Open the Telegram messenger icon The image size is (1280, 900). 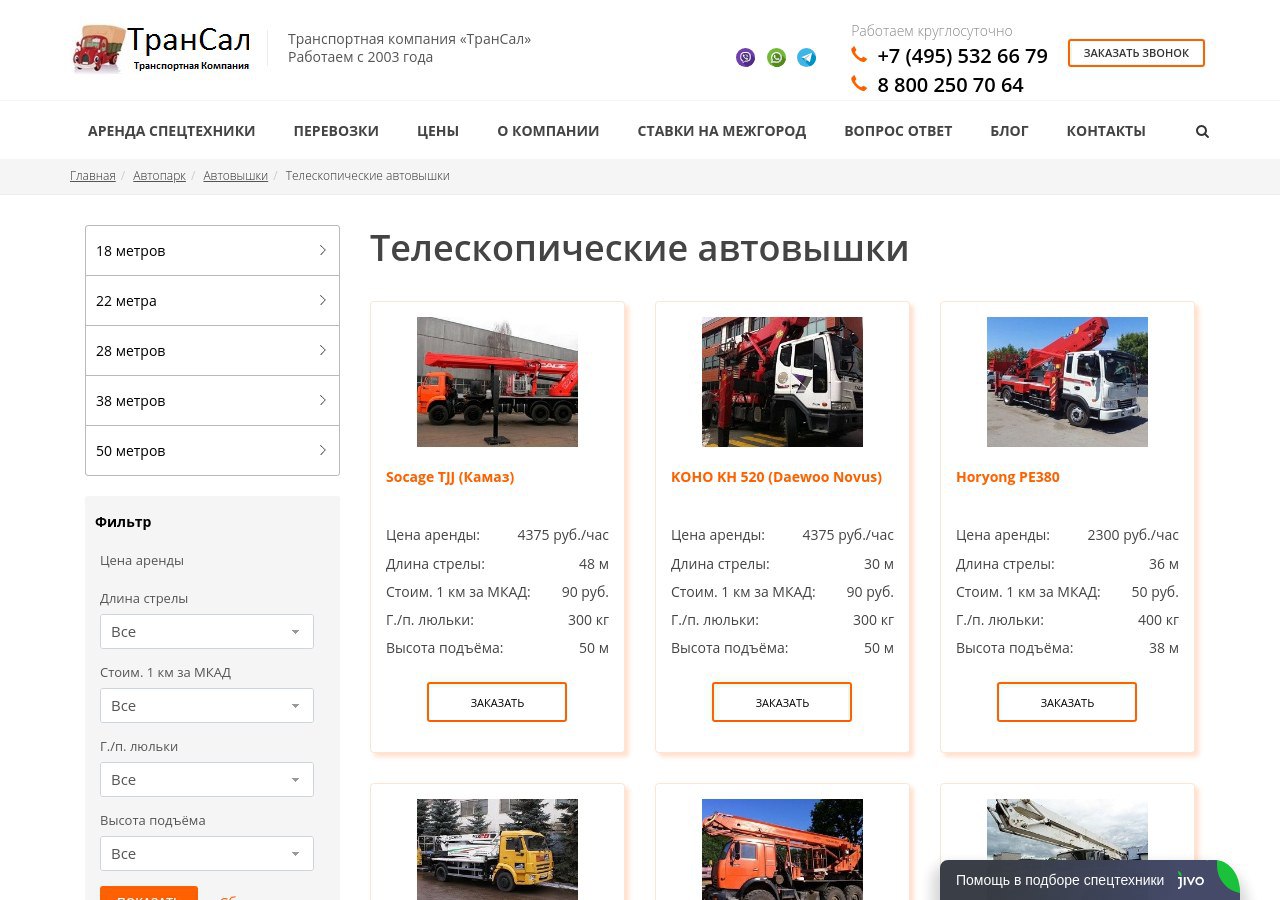click(x=807, y=58)
